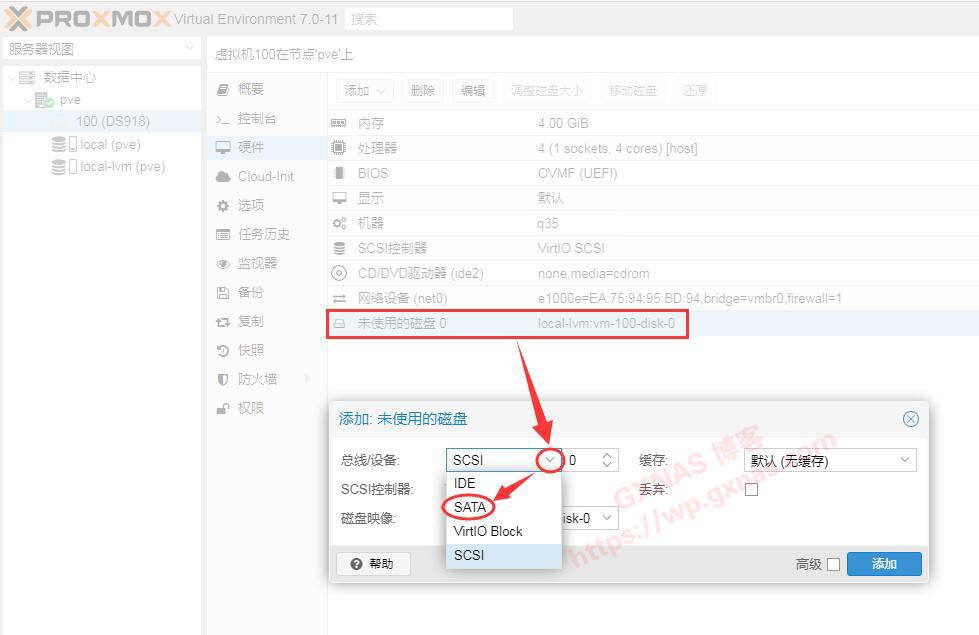979x635 pixels.
Task: Click the 帮助 help button
Action: [x=373, y=563]
